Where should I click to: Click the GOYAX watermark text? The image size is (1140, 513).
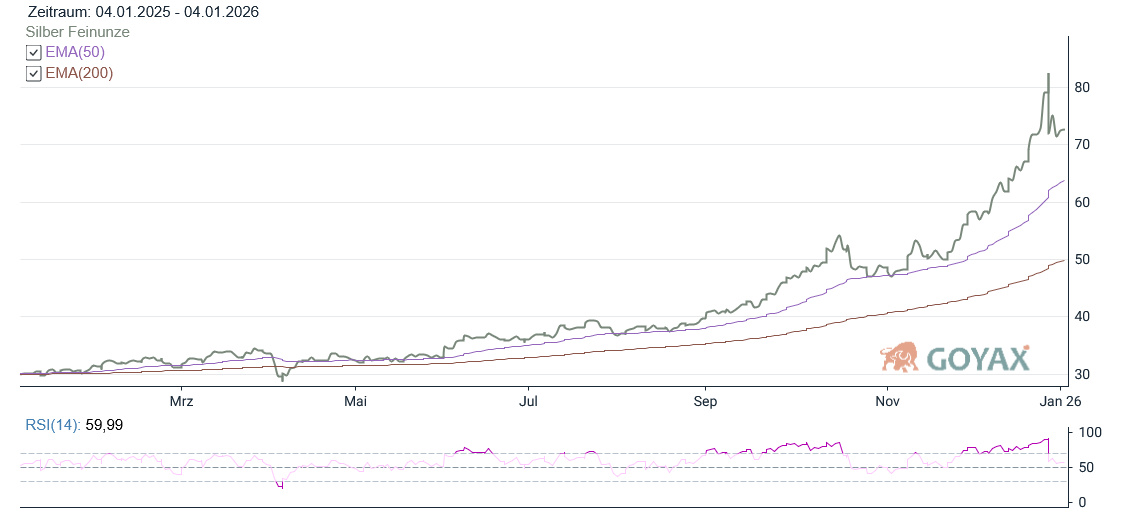pos(978,359)
